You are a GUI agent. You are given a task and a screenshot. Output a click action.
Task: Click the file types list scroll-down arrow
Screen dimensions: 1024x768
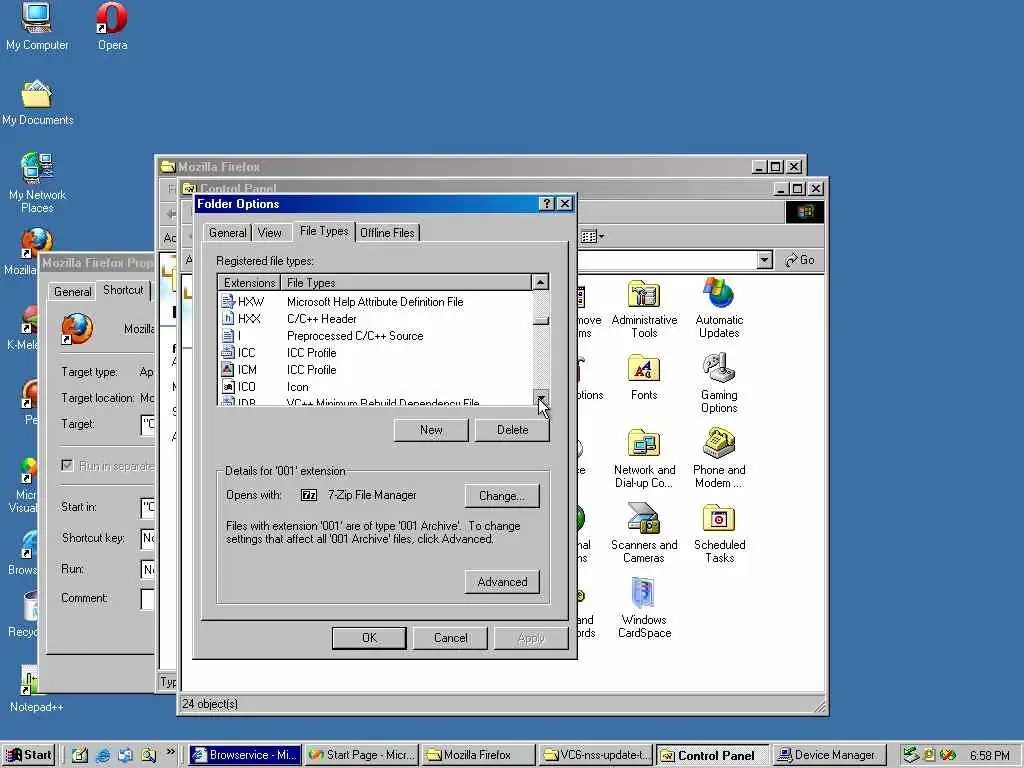pos(540,397)
